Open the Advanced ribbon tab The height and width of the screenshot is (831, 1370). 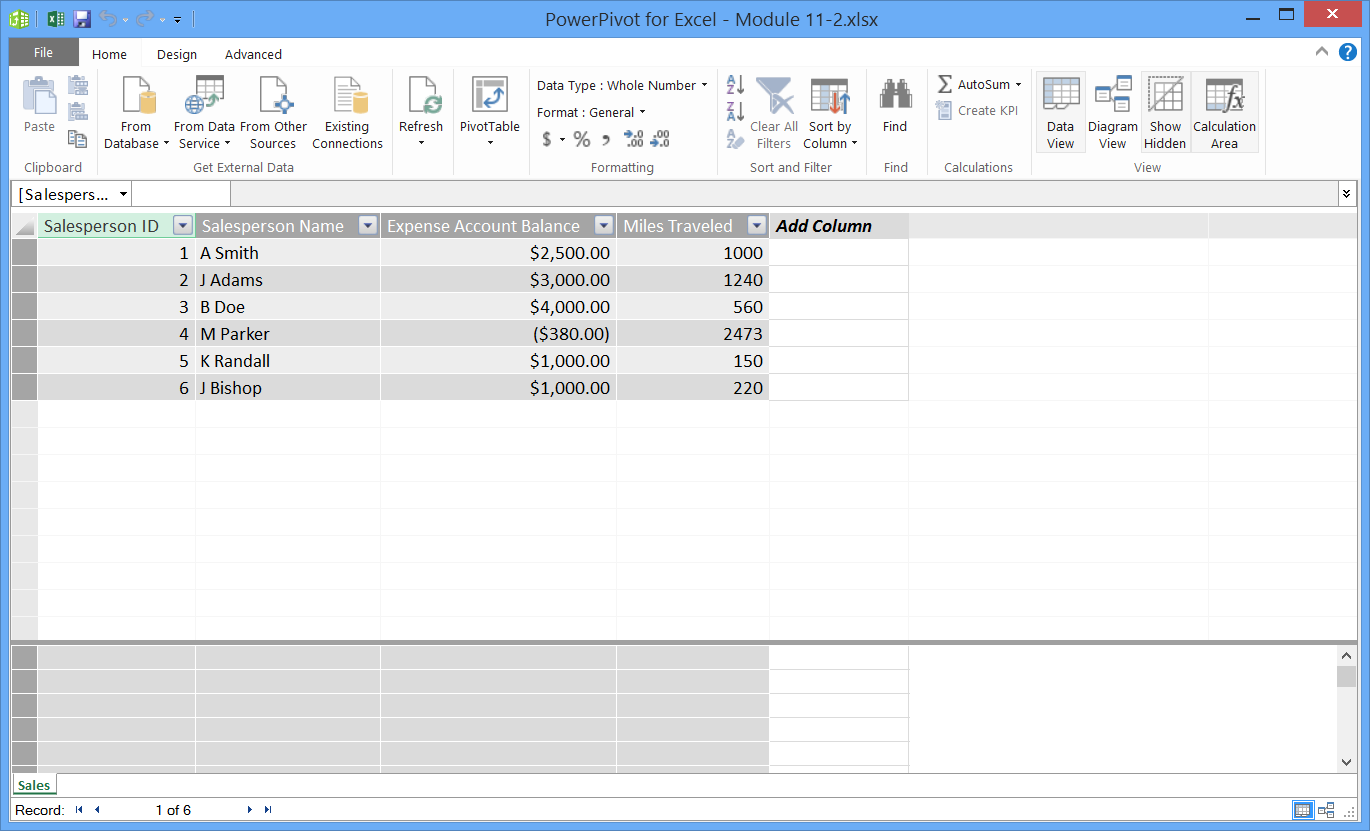pos(252,54)
